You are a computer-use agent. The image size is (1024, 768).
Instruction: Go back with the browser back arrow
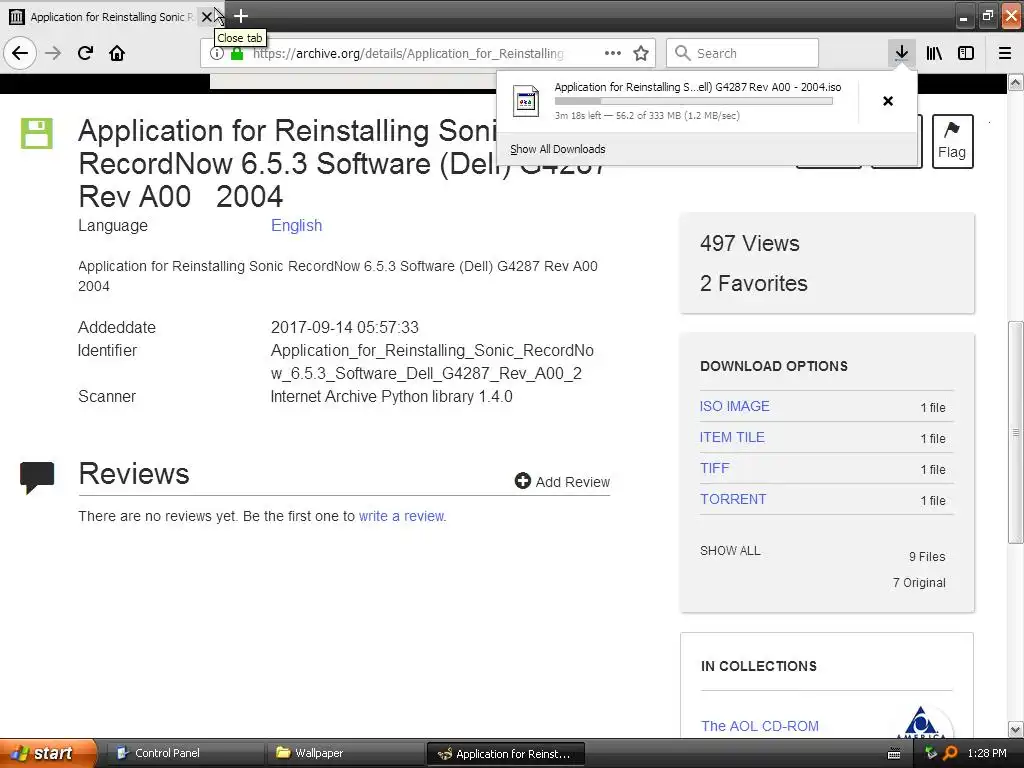(20, 53)
